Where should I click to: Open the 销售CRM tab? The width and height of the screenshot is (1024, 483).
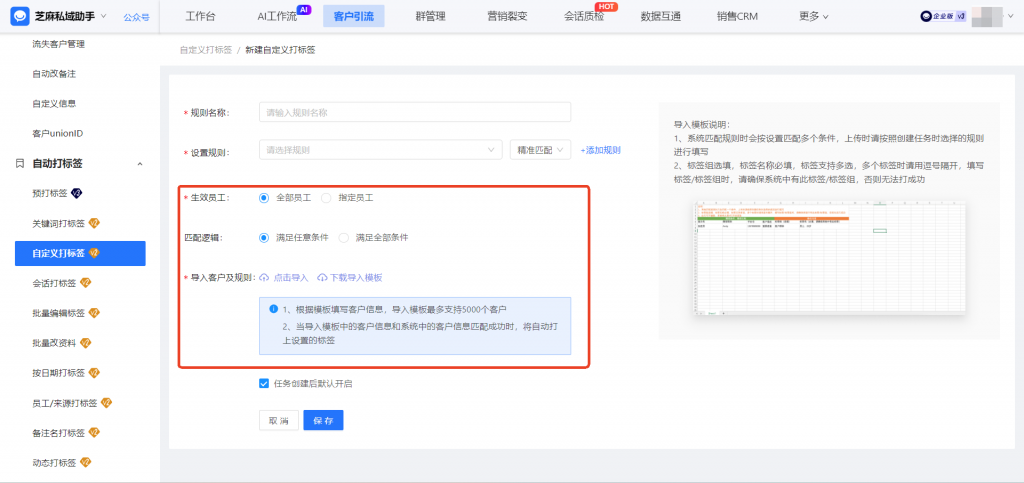(x=737, y=17)
